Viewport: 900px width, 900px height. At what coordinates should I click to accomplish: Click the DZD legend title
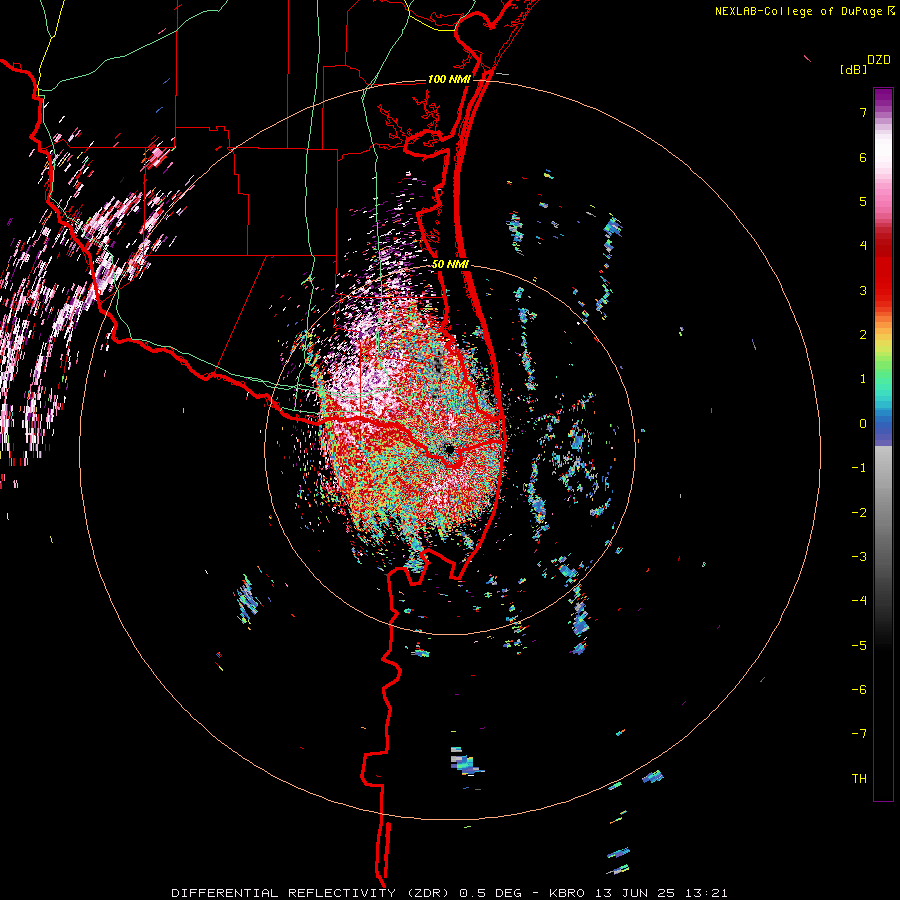coord(879,60)
